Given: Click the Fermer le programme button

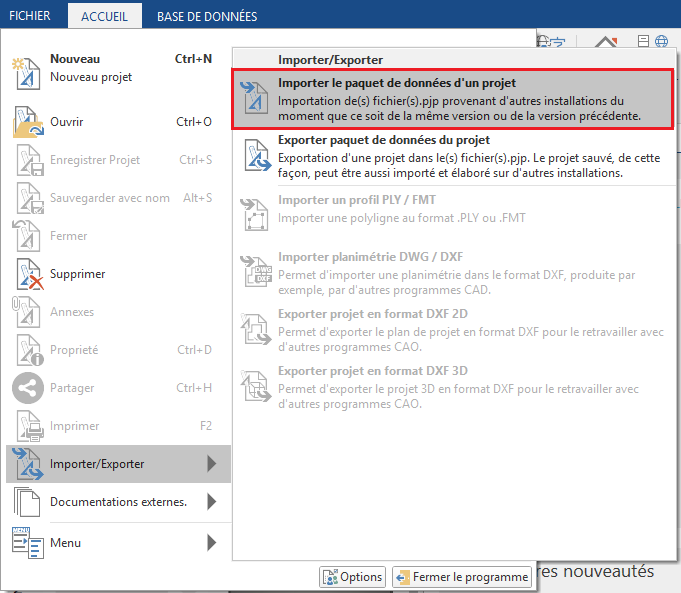Looking at the screenshot, I should [x=462, y=577].
